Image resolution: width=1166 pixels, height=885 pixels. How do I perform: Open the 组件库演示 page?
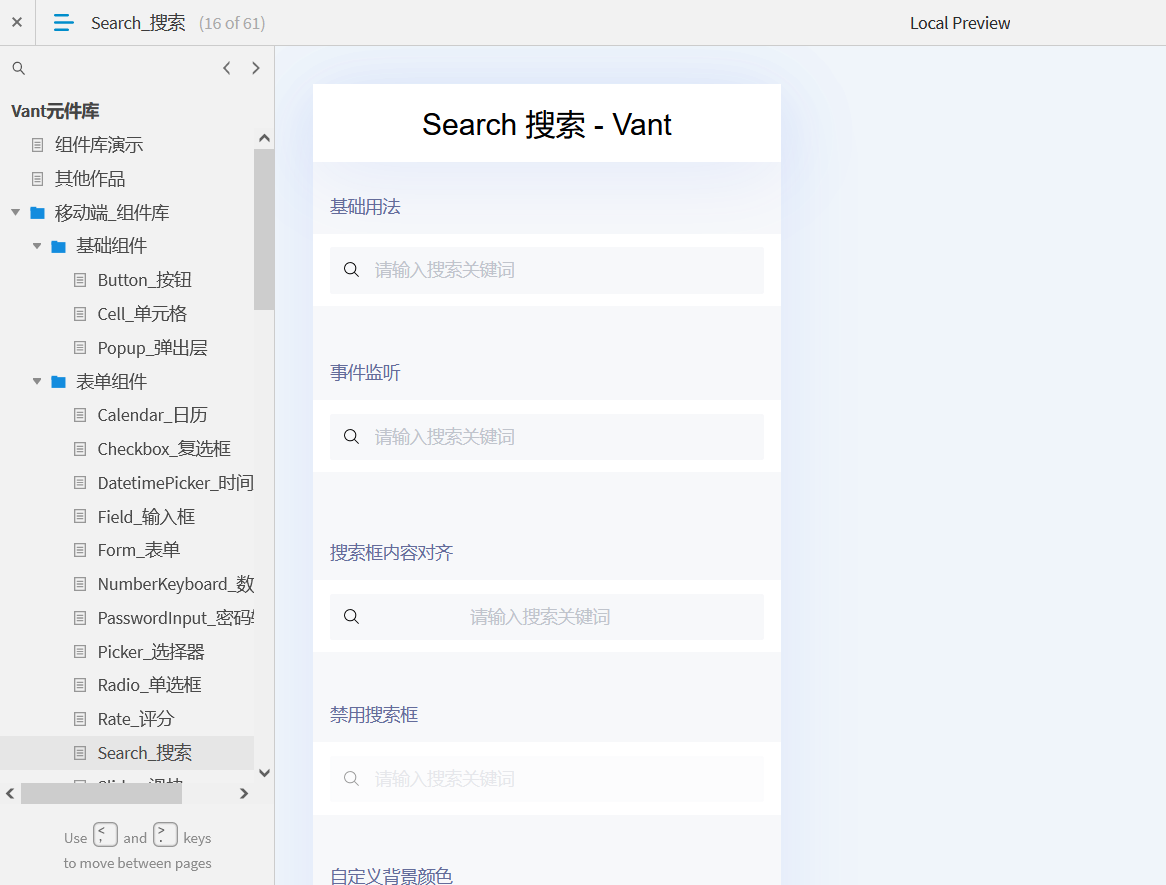point(99,145)
